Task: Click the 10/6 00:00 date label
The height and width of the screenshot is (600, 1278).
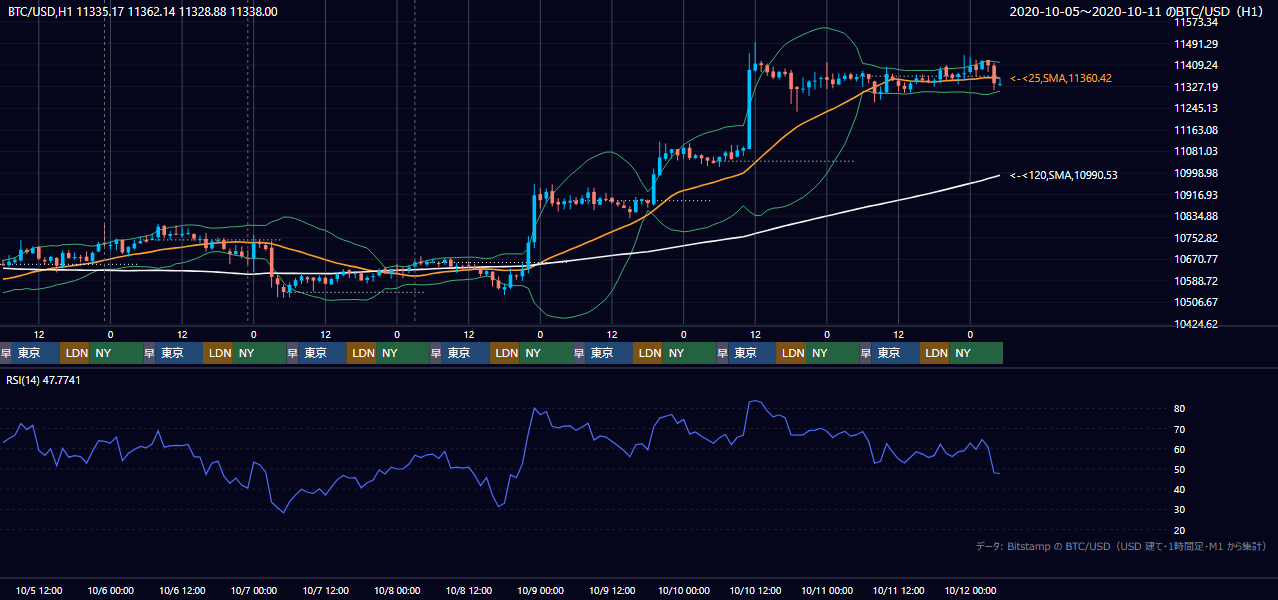Action: pos(110,591)
